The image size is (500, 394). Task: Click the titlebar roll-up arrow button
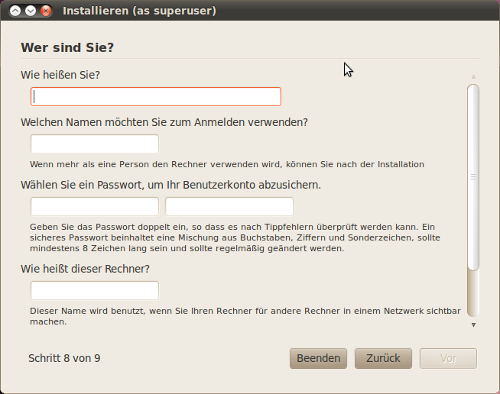point(15,11)
